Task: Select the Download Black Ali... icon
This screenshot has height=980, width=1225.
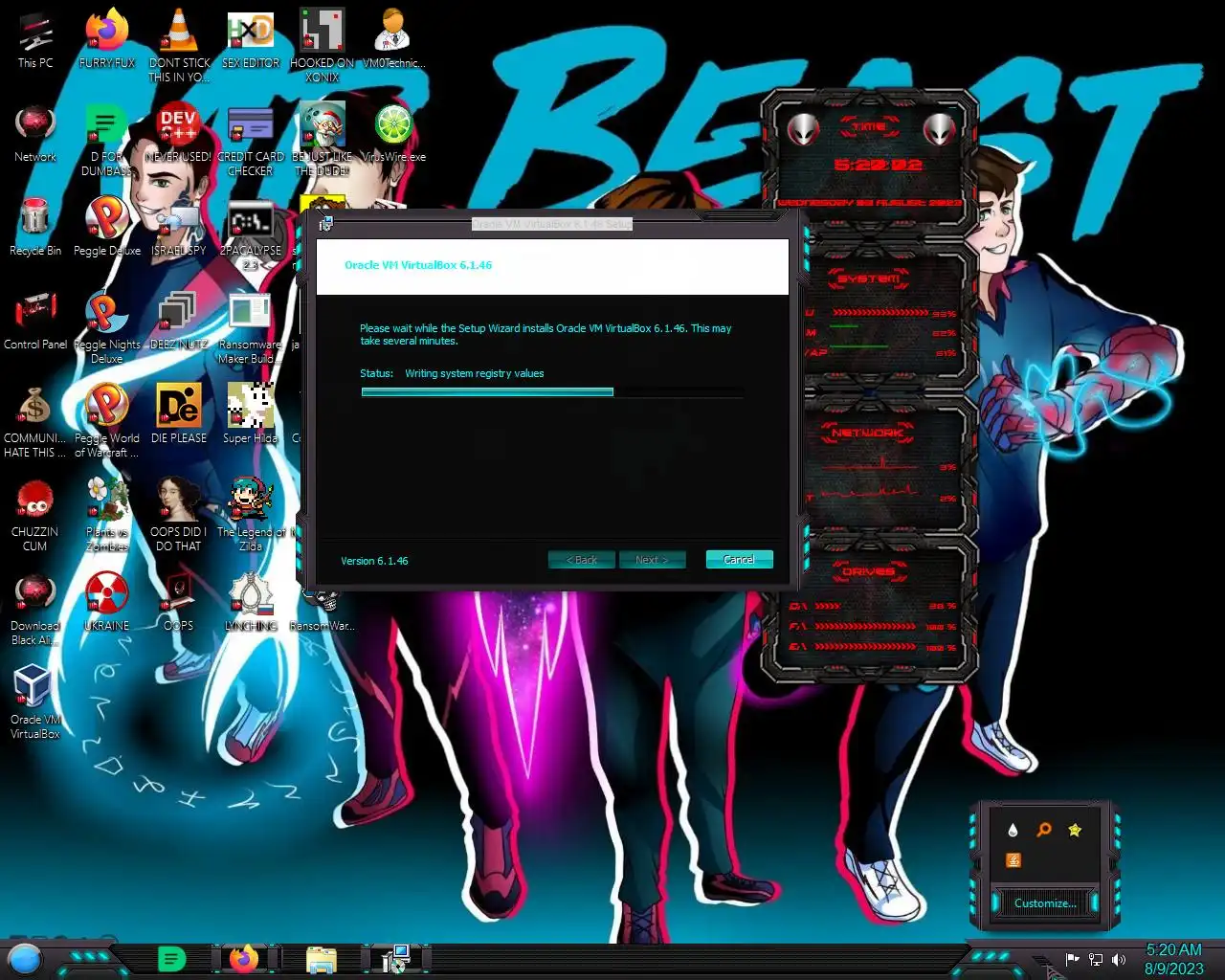Action: pyautogui.click(x=35, y=609)
